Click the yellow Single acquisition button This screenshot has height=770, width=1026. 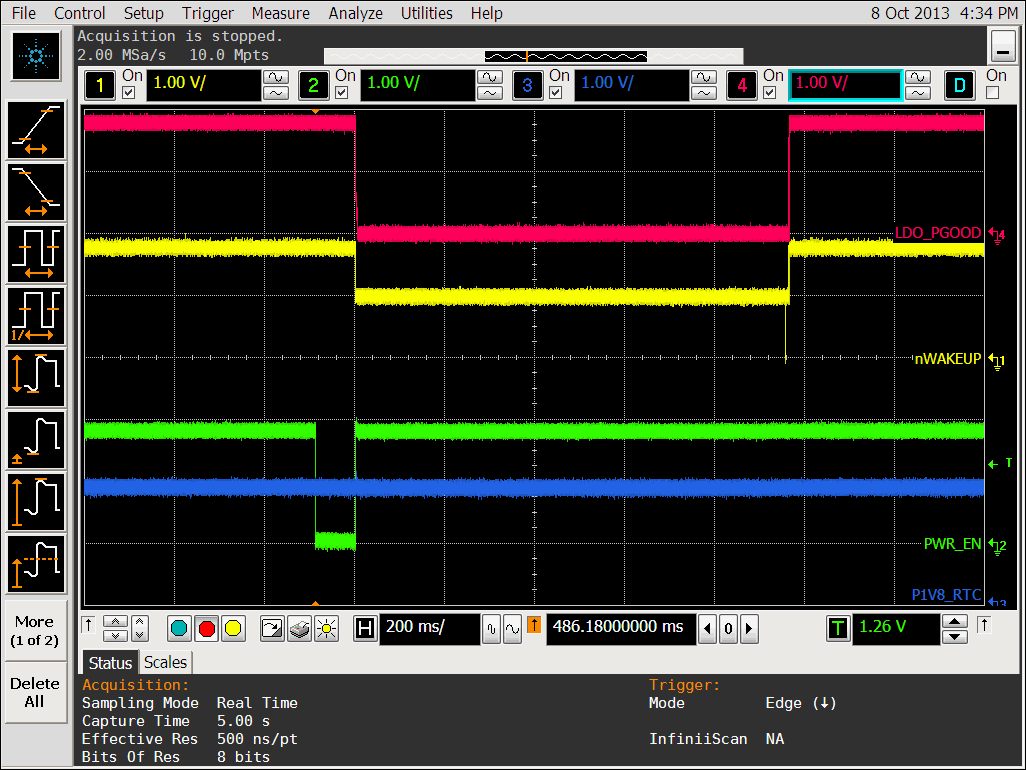coord(233,629)
